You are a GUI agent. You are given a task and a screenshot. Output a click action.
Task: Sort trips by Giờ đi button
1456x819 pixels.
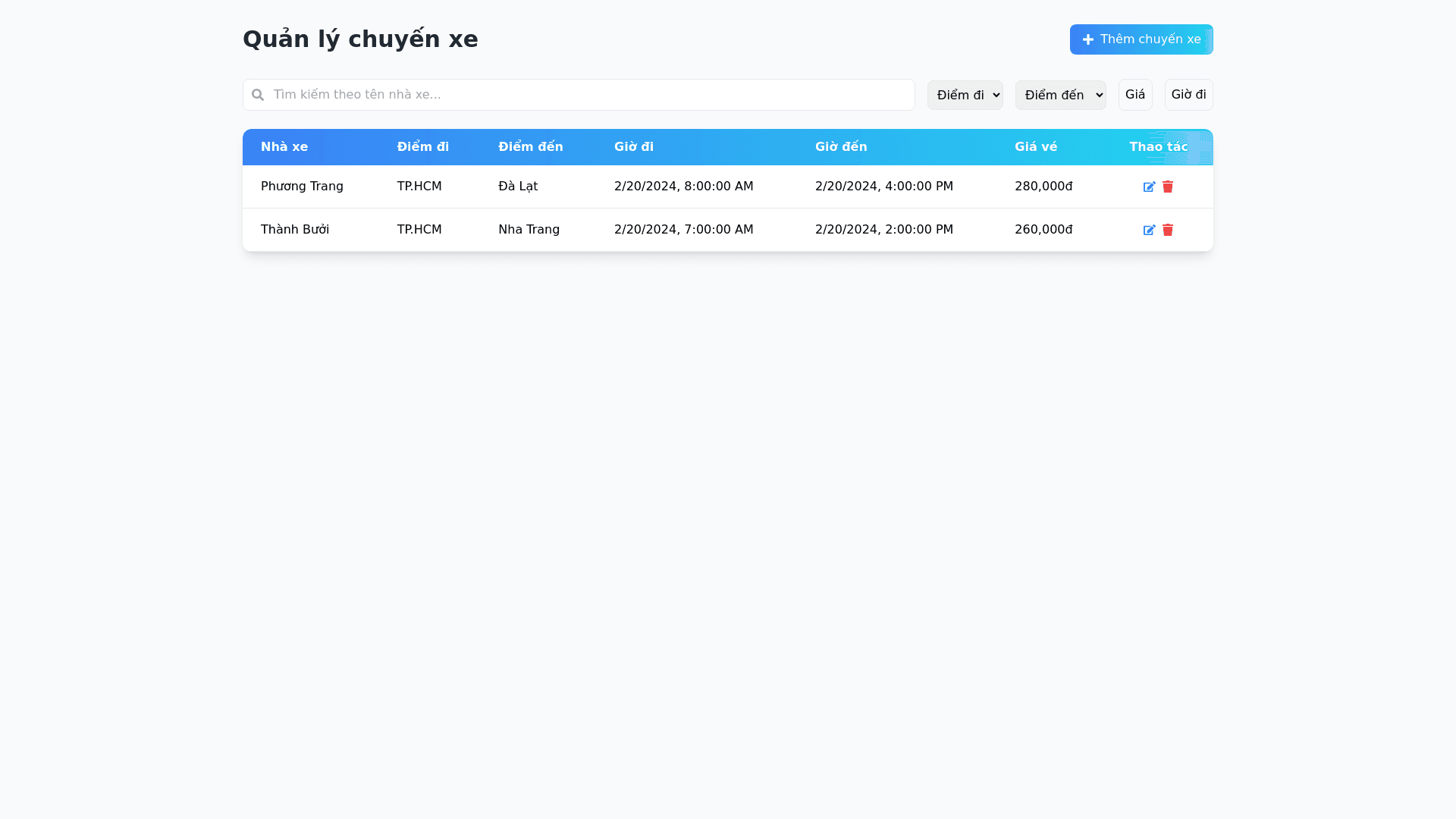click(1188, 95)
